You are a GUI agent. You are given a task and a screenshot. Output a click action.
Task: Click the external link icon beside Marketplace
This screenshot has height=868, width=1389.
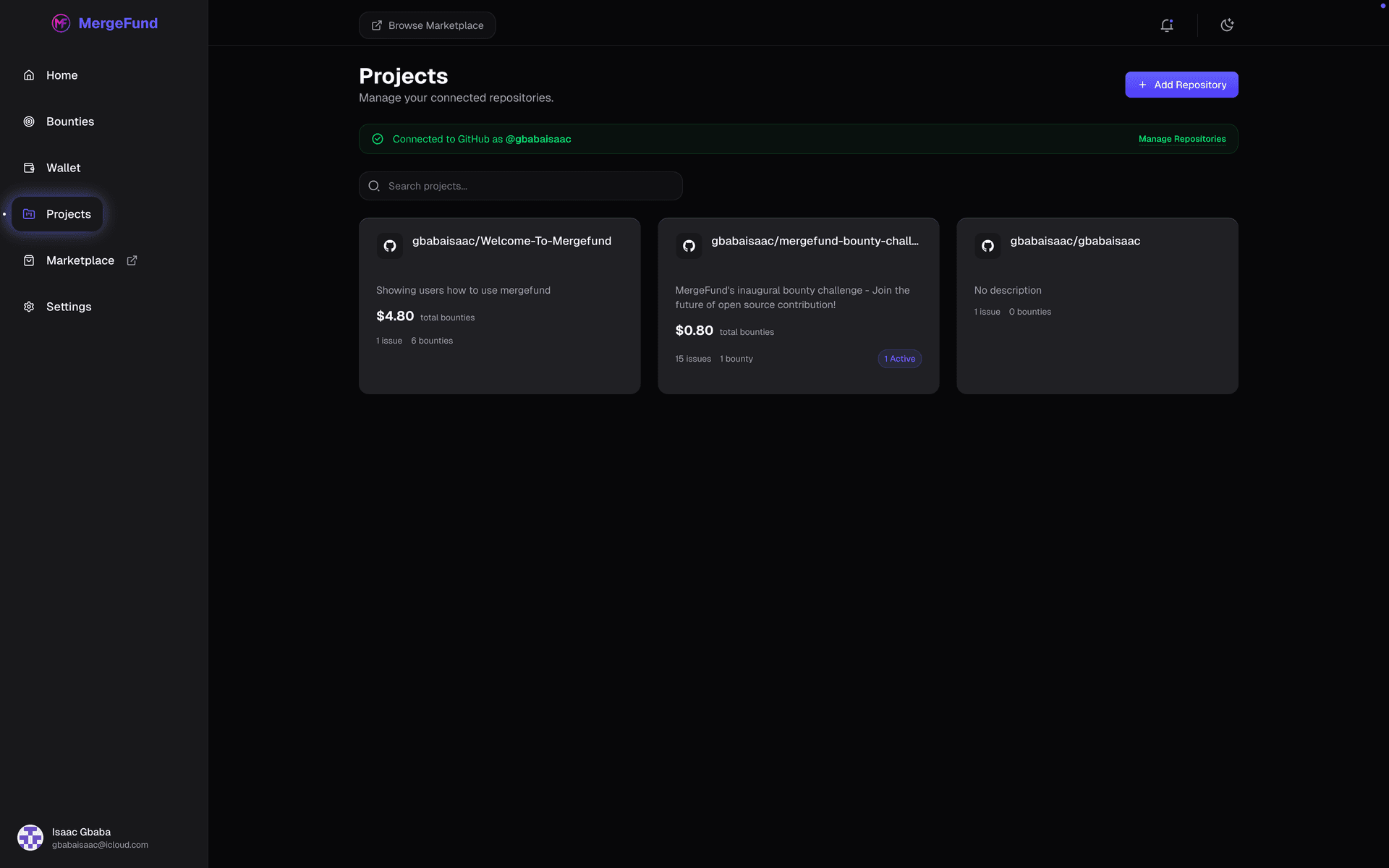pyautogui.click(x=132, y=260)
